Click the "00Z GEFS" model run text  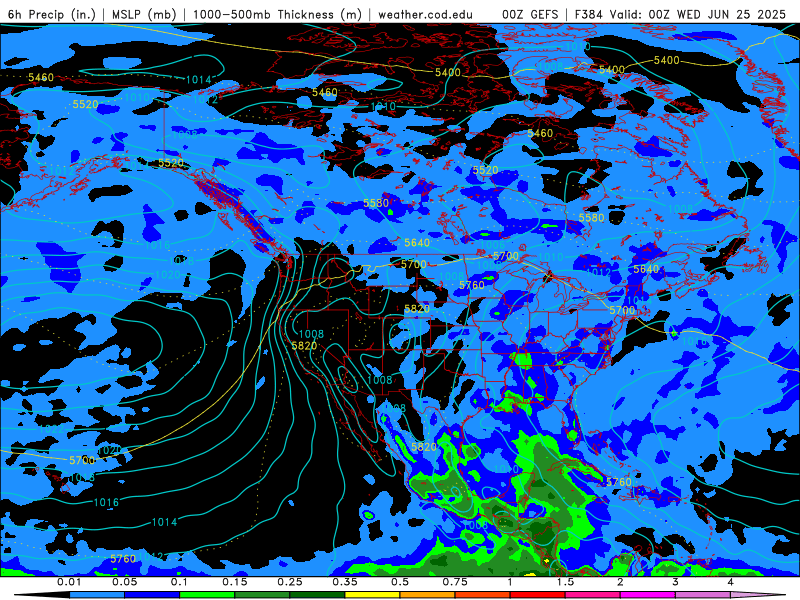click(x=530, y=14)
